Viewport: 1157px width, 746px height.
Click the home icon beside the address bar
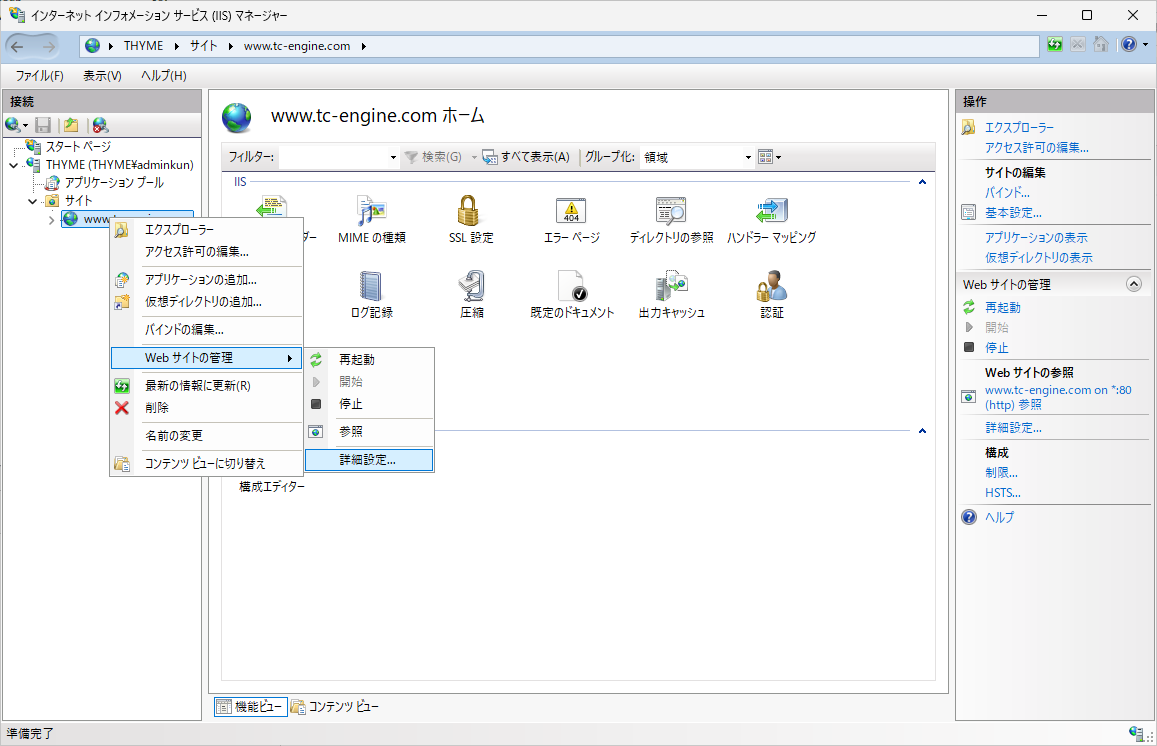pos(1101,45)
